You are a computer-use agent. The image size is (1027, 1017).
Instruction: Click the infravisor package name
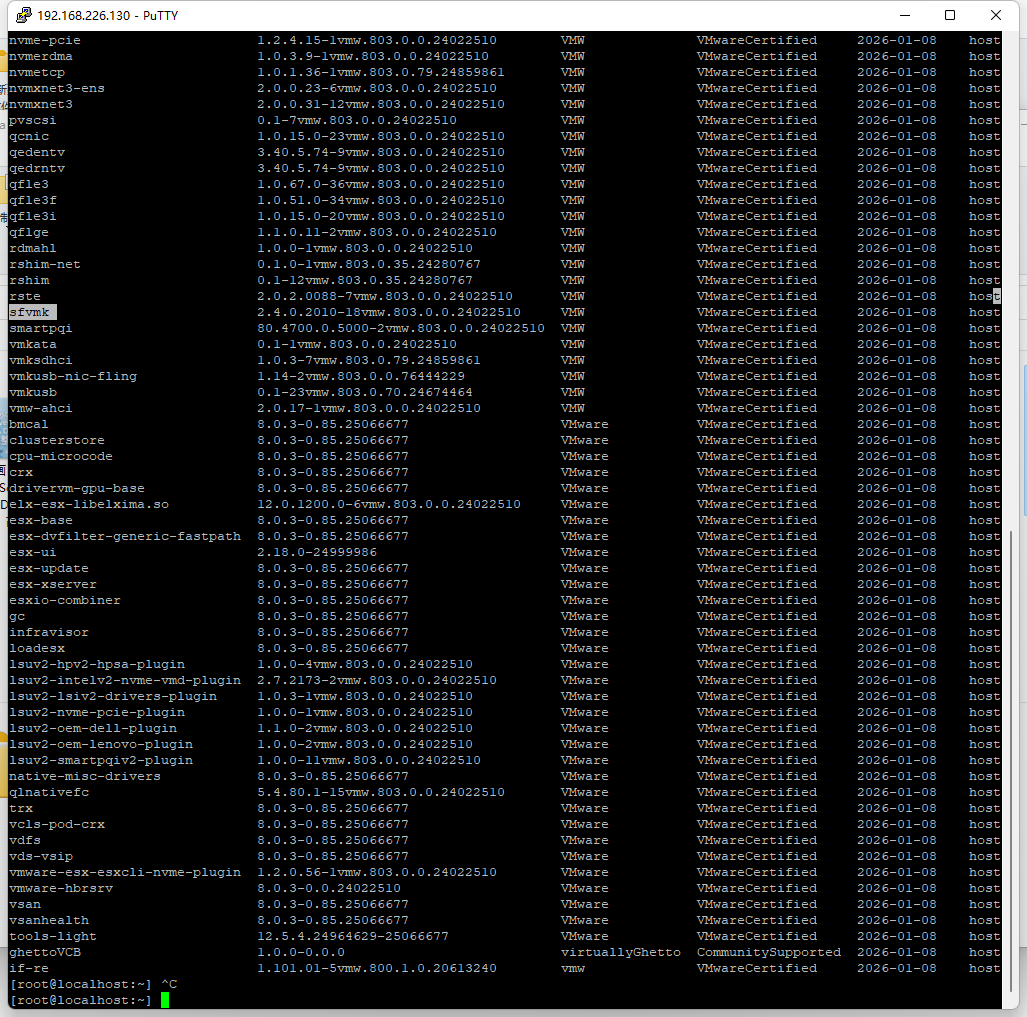[x=48, y=633]
